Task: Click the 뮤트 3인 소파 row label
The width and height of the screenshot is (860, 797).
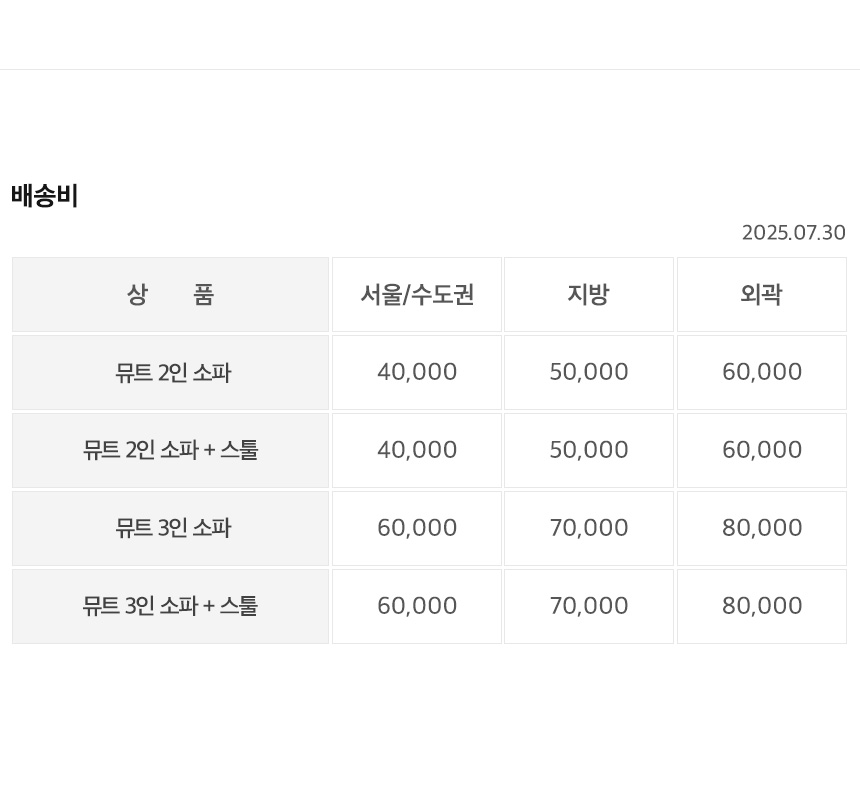Action: 172,529
